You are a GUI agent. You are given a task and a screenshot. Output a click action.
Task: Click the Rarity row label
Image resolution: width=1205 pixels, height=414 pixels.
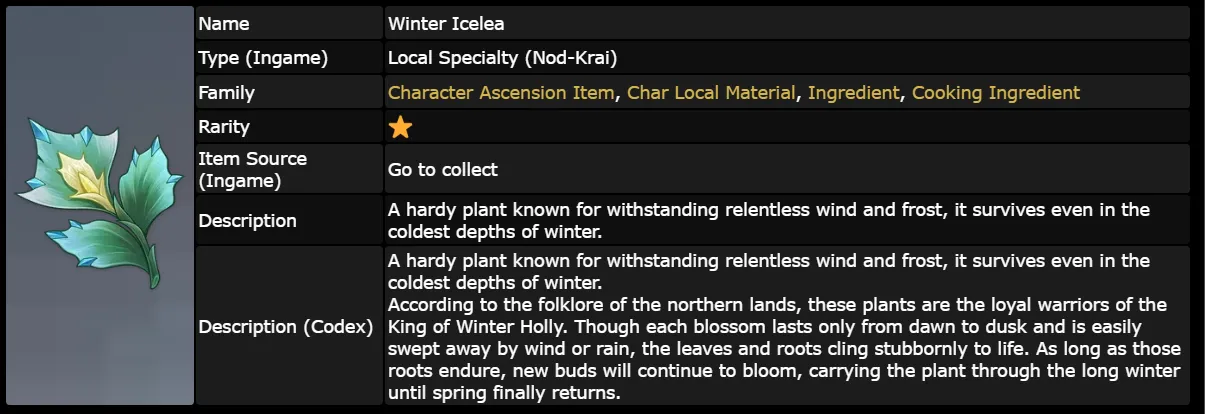pyautogui.click(x=224, y=127)
